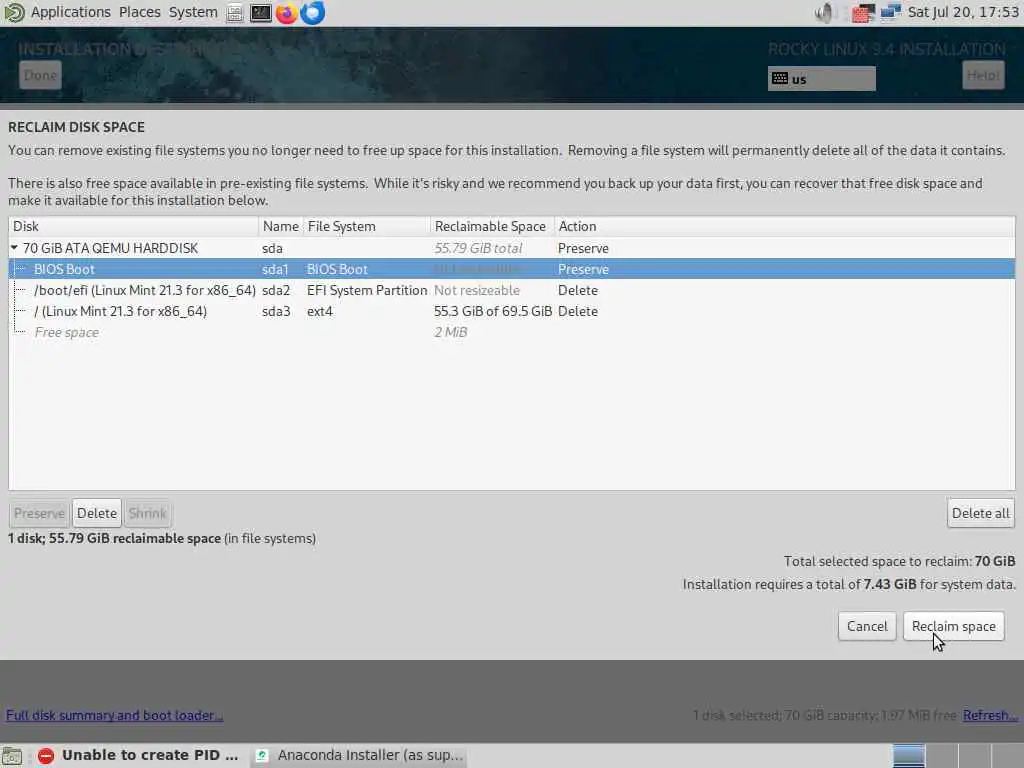Select the /boot/efi sda2 partition row
The height and width of the screenshot is (768, 1024).
512,290
